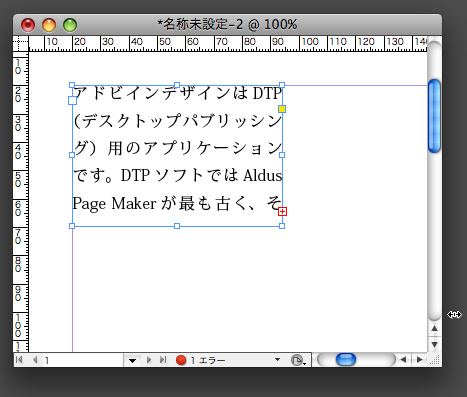Click the green zoom window button
The width and height of the screenshot is (467, 397).
point(70,25)
